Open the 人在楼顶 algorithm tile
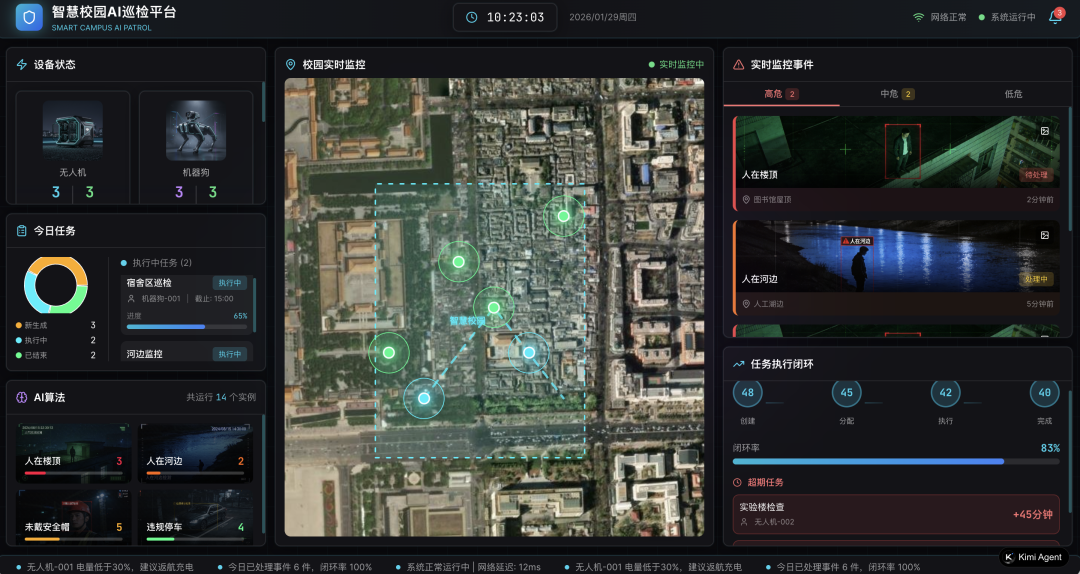 pos(73,453)
